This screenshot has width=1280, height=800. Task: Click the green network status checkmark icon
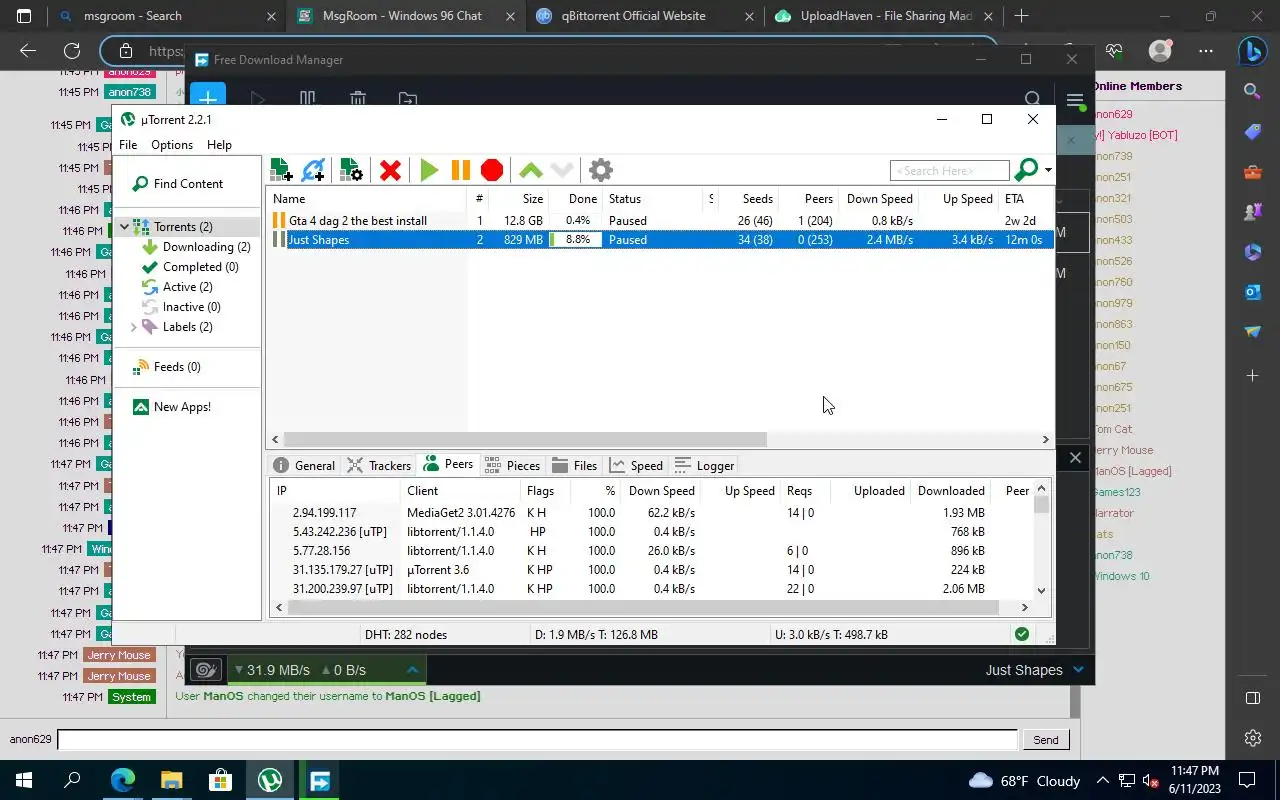click(x=1021, y=634)
